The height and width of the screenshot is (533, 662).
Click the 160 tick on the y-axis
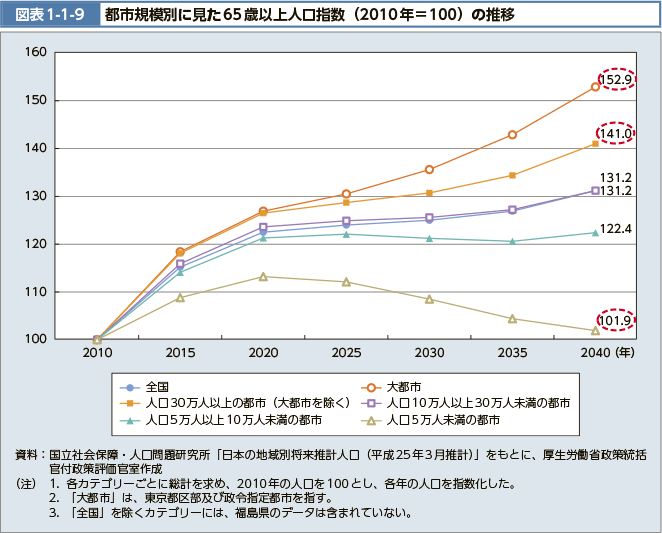[x=36, y=52]
